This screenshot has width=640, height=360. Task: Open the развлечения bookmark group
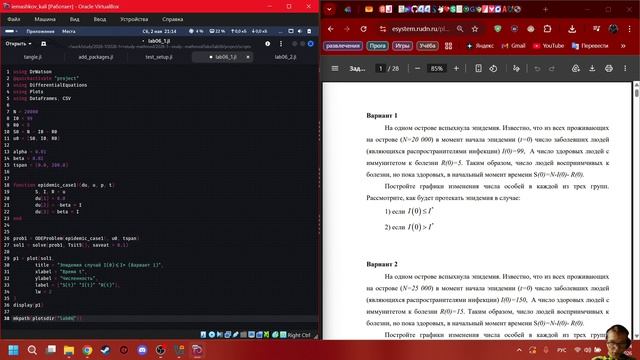343,46
